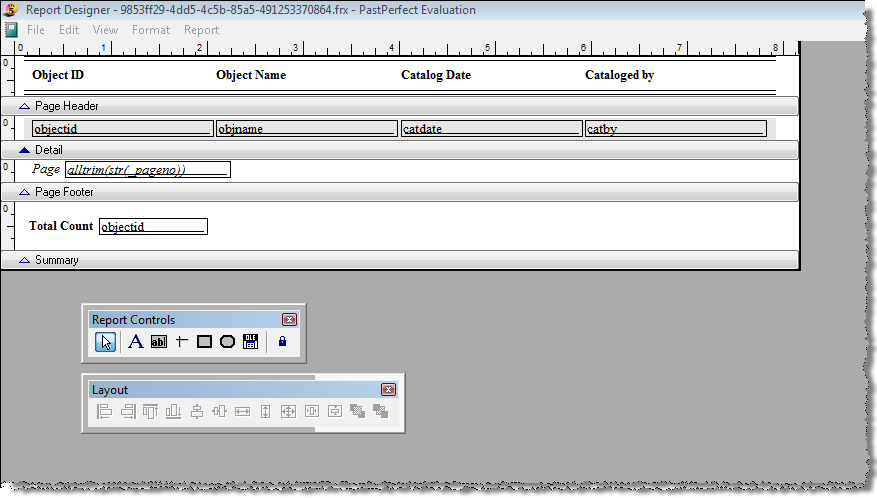The height and width of the screenshot is (498, 877).
Task: Click Bring to Front icon in Layout
Action: tap(357, 412)
